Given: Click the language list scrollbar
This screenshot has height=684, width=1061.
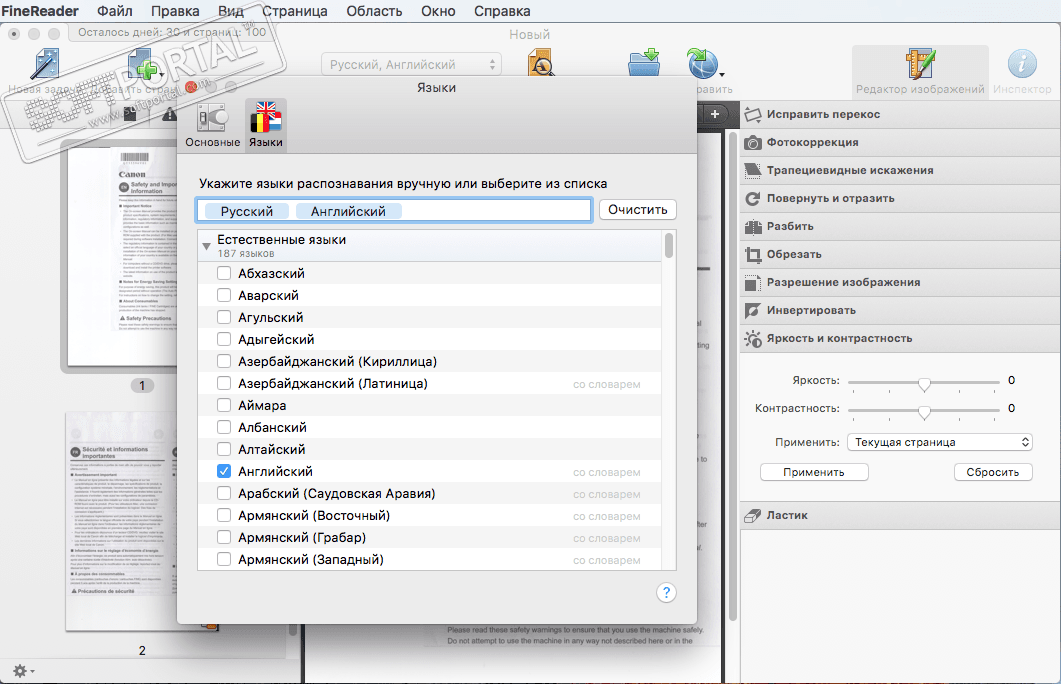Looking at the screenshot, I should click(x=669, y=246).
